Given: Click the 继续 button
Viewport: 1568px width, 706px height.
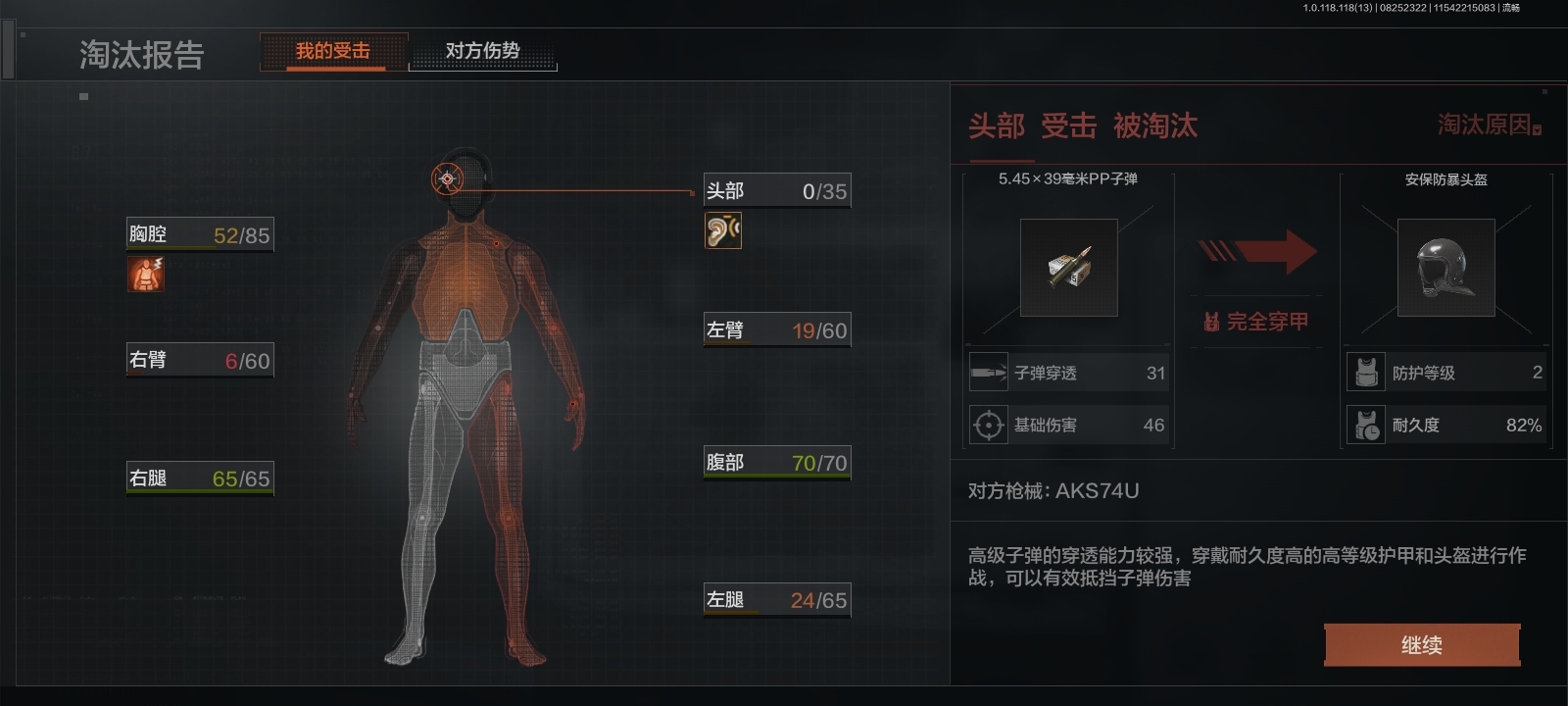Looking at the screenshot, I should [1422, 645].
